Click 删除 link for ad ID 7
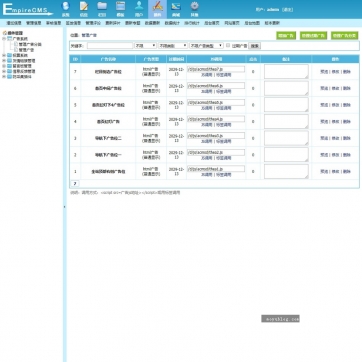The height and width of the screenshot is (362, 362). coord(347,72)
